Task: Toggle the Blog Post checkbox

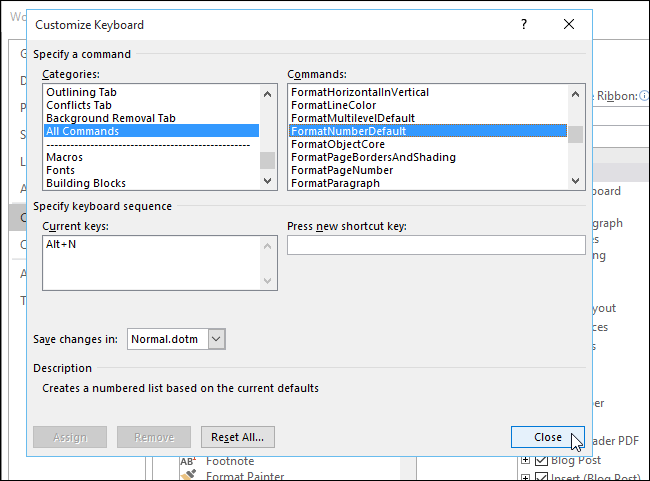Action: coord(541,461)
